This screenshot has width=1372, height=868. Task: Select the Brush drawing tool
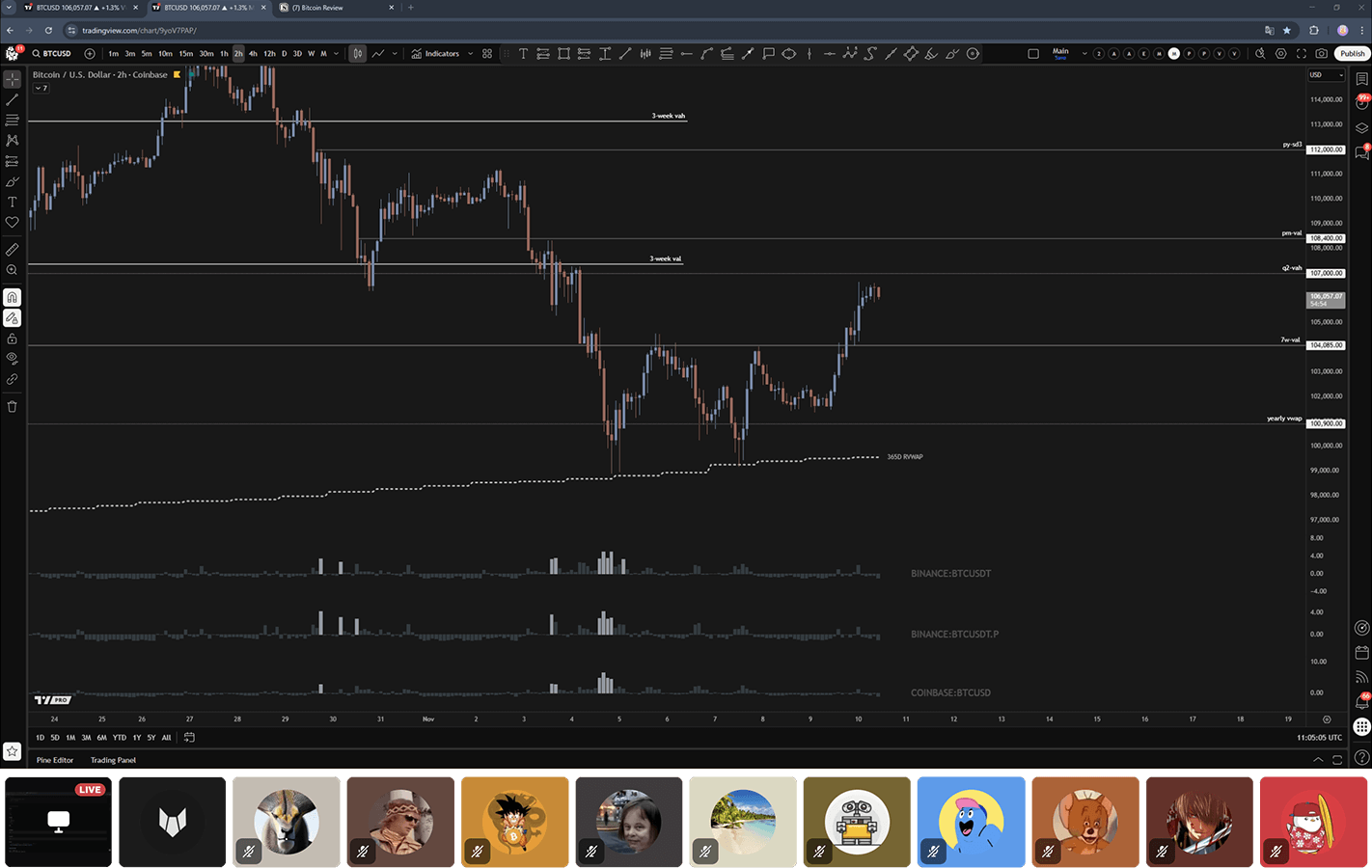coord(13,181)
